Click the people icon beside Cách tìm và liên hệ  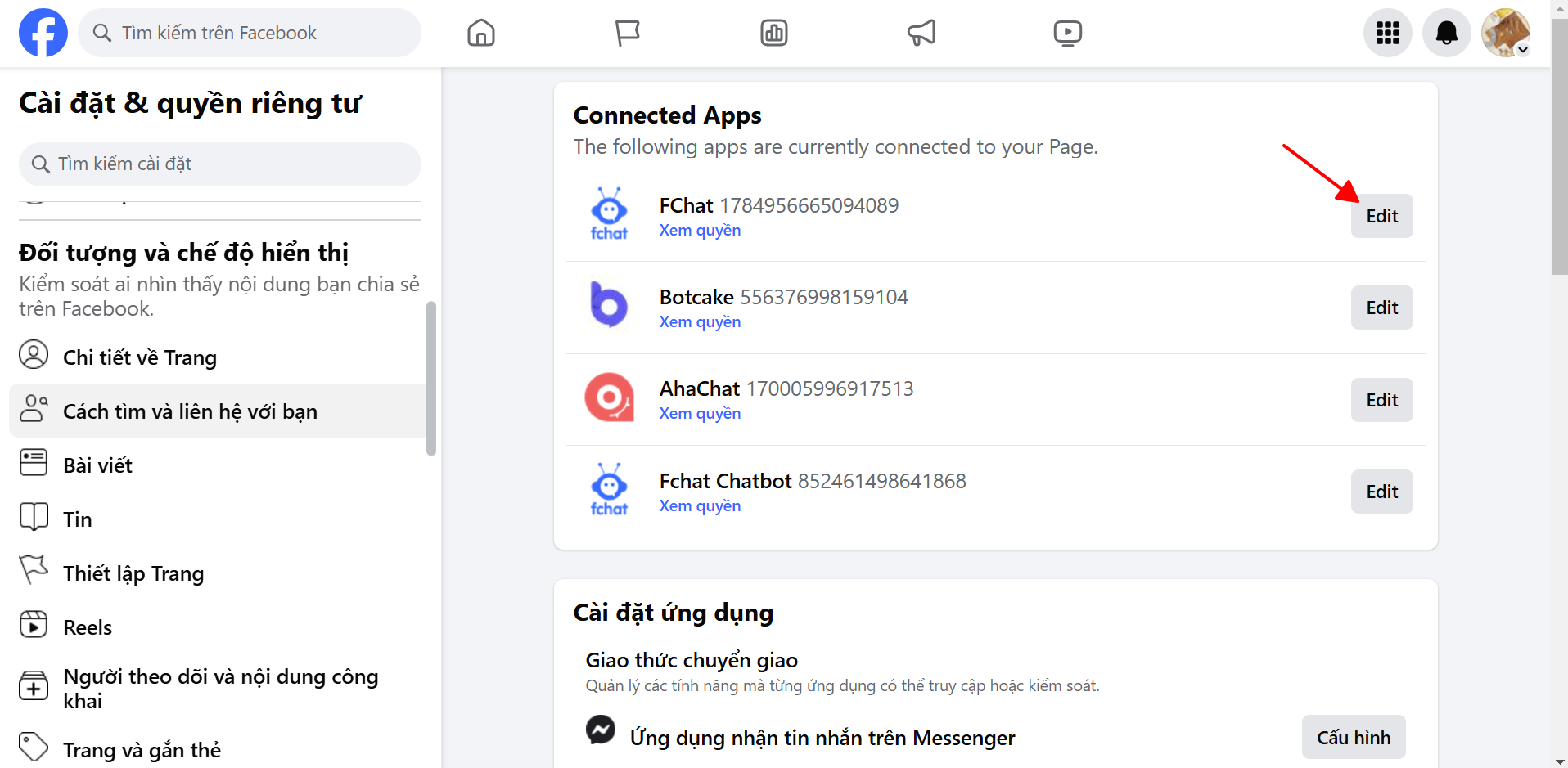34,408
